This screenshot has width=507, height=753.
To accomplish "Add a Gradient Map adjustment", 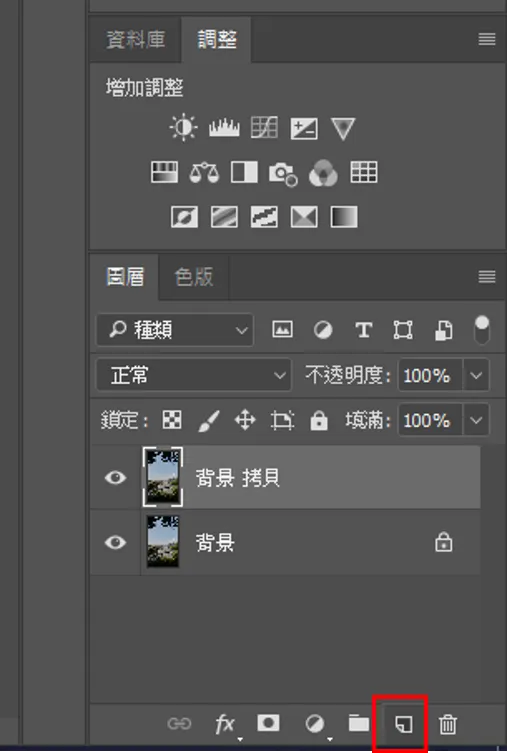I will 344,217.
